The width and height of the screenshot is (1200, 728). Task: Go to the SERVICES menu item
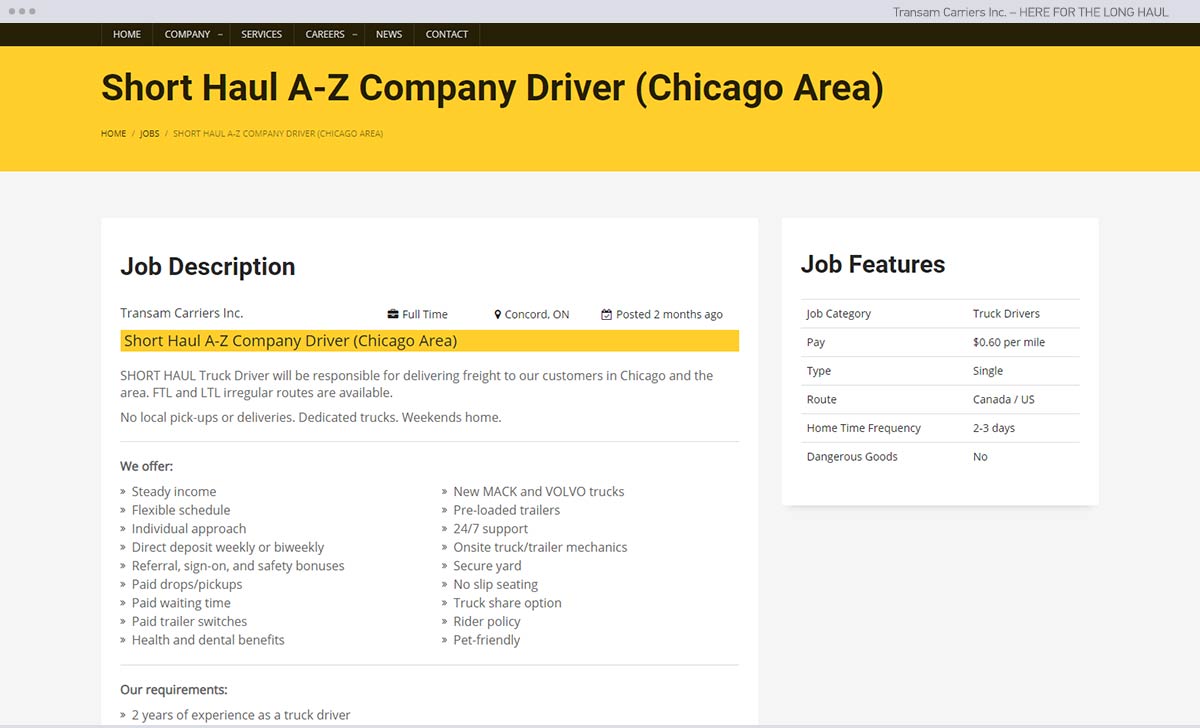[x=261, y=34]
